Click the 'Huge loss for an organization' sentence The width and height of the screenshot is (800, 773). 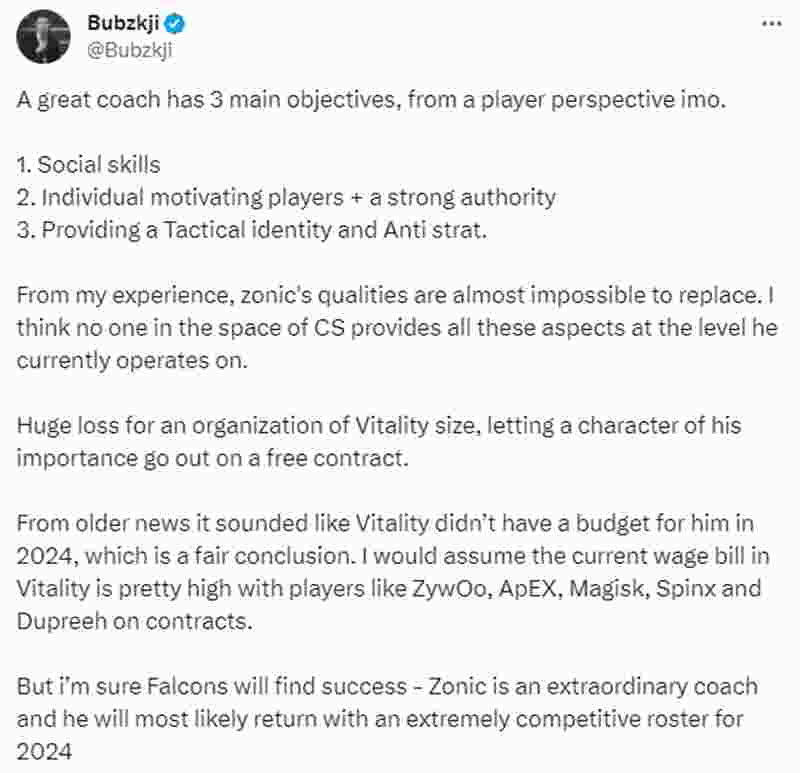coord(379,426)
